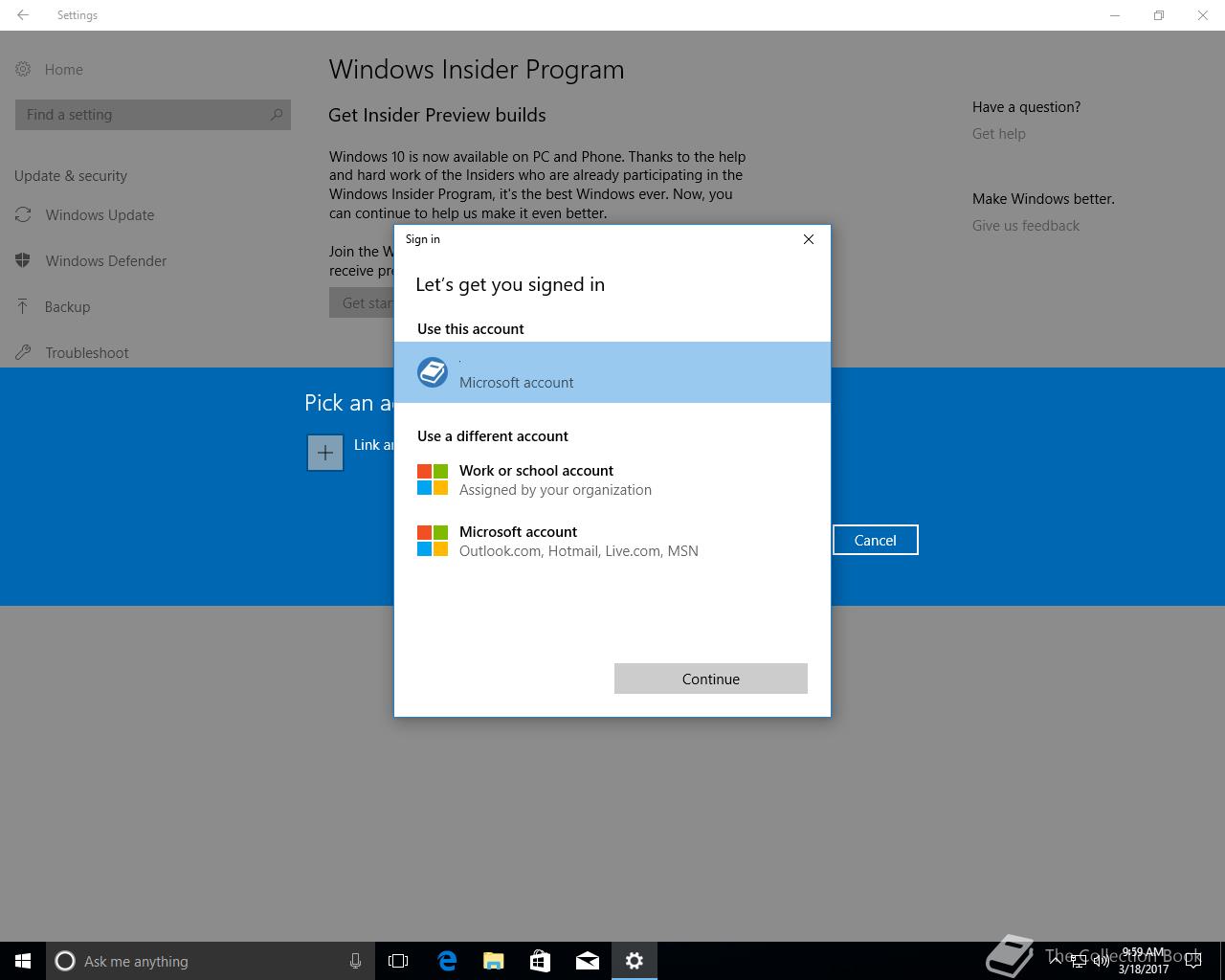Go back using the Settings back arrow
Image resolution: width=1225 pixels, height=980 pixels.
click(x=23, y=15)
